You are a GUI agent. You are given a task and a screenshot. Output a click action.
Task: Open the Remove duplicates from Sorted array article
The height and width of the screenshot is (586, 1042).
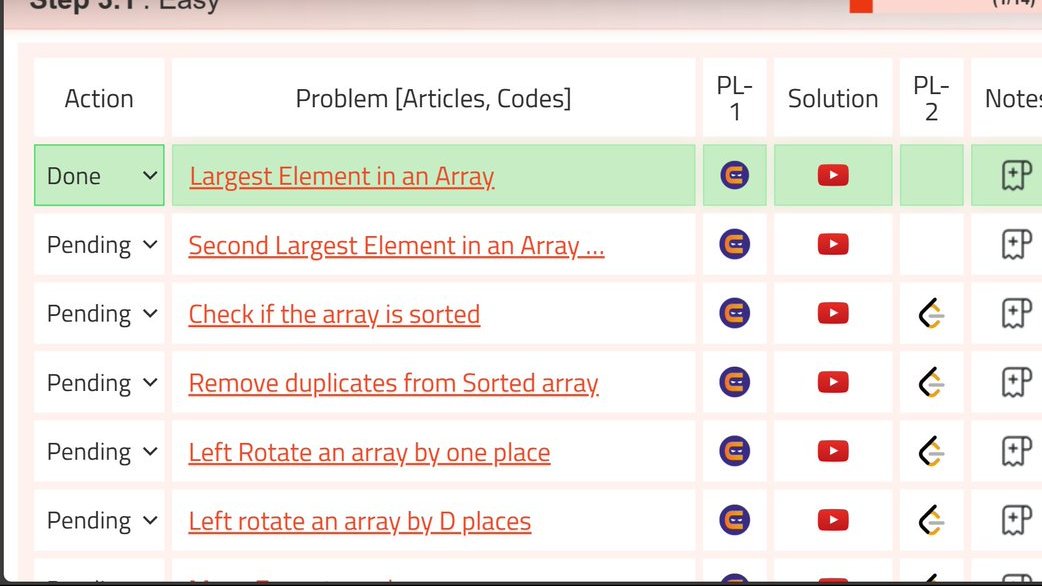pyautogui.click(x=393, y=381)
